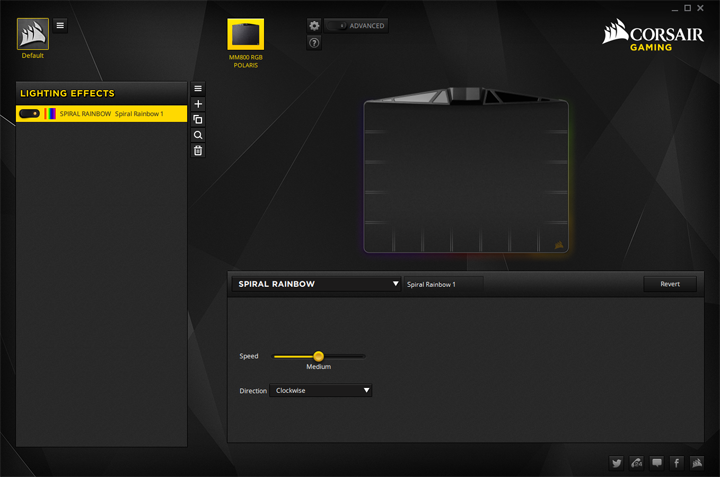
Task: Open Corsair Twitter page icon
Action: pyautogui.click(x=616, y=463)
